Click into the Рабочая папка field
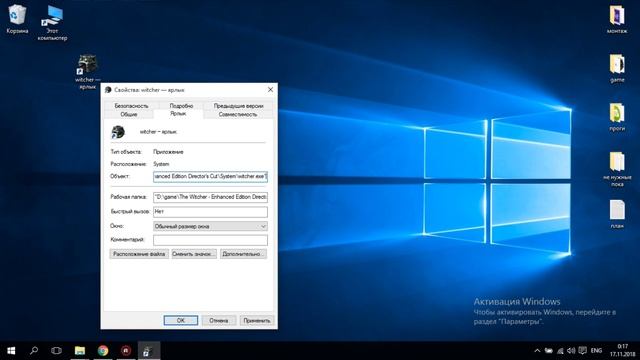Screen dimensions: 640x360 [x=210, y=197]
